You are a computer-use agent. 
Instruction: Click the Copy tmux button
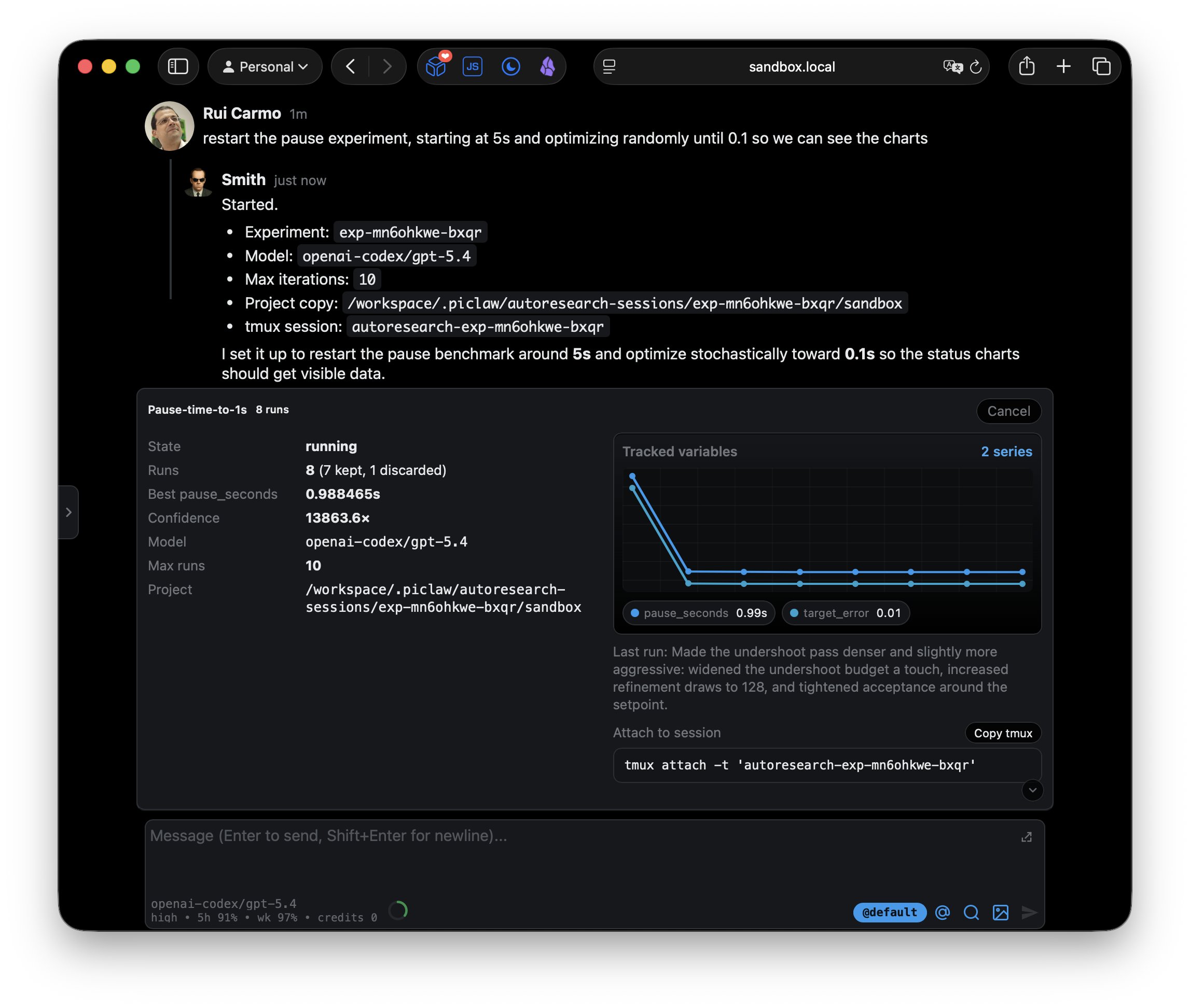pyautogui.click(x=1003, y=733)
